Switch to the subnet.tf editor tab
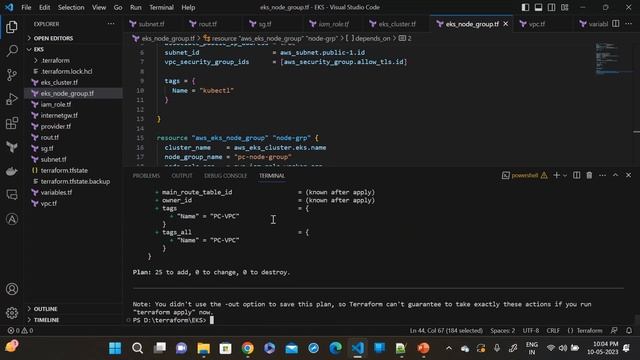The width and height of the screenshot is (640, 360). pos(151,24)
